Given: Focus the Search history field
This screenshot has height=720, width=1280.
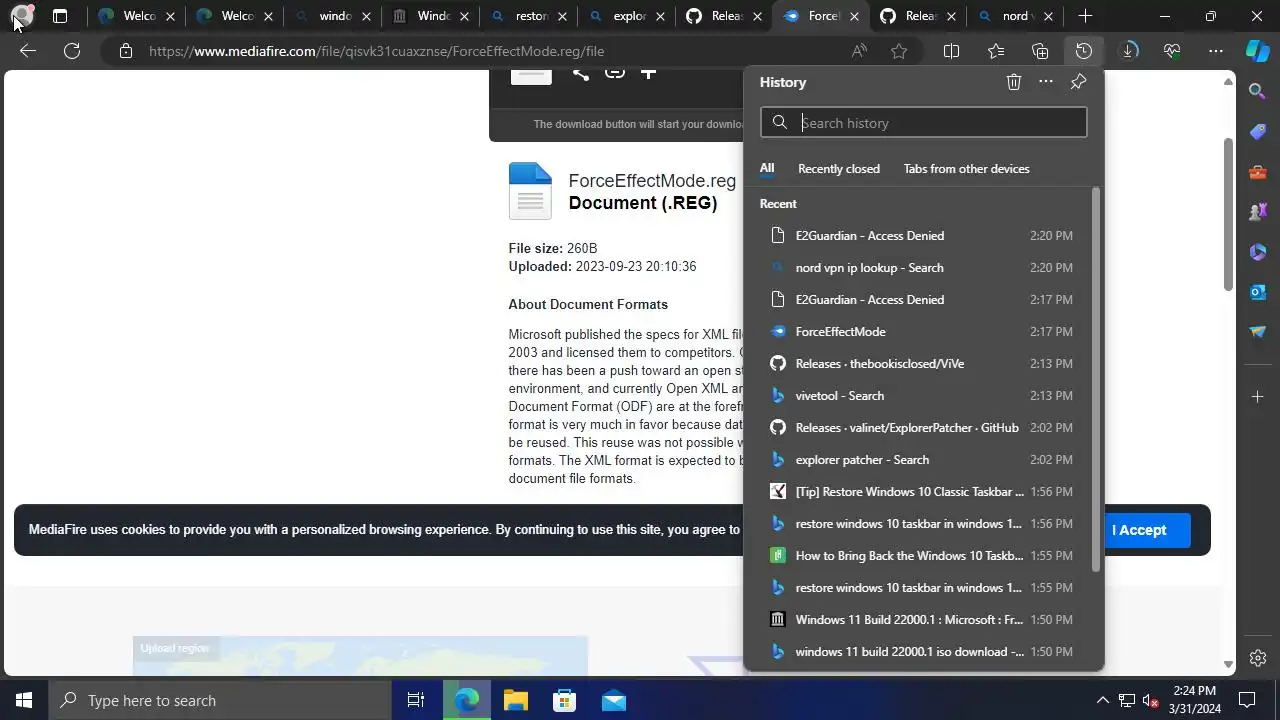Looking at the screenshot, I should pyautogui.click(x=924, y=123).
